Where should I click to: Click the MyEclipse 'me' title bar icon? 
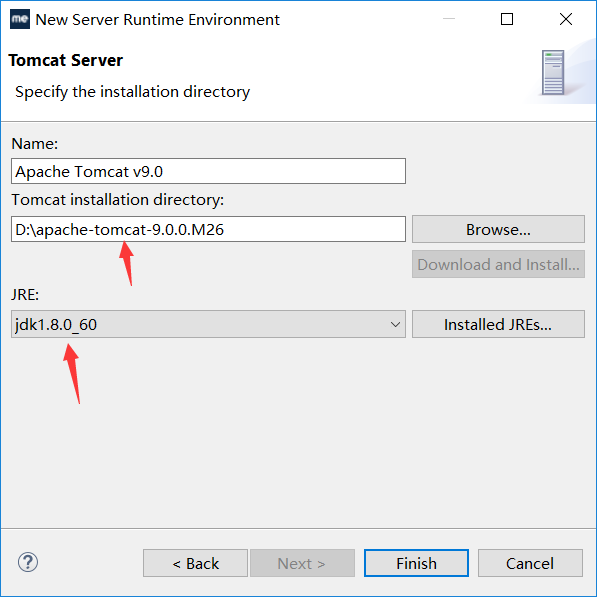click(20, 19)
